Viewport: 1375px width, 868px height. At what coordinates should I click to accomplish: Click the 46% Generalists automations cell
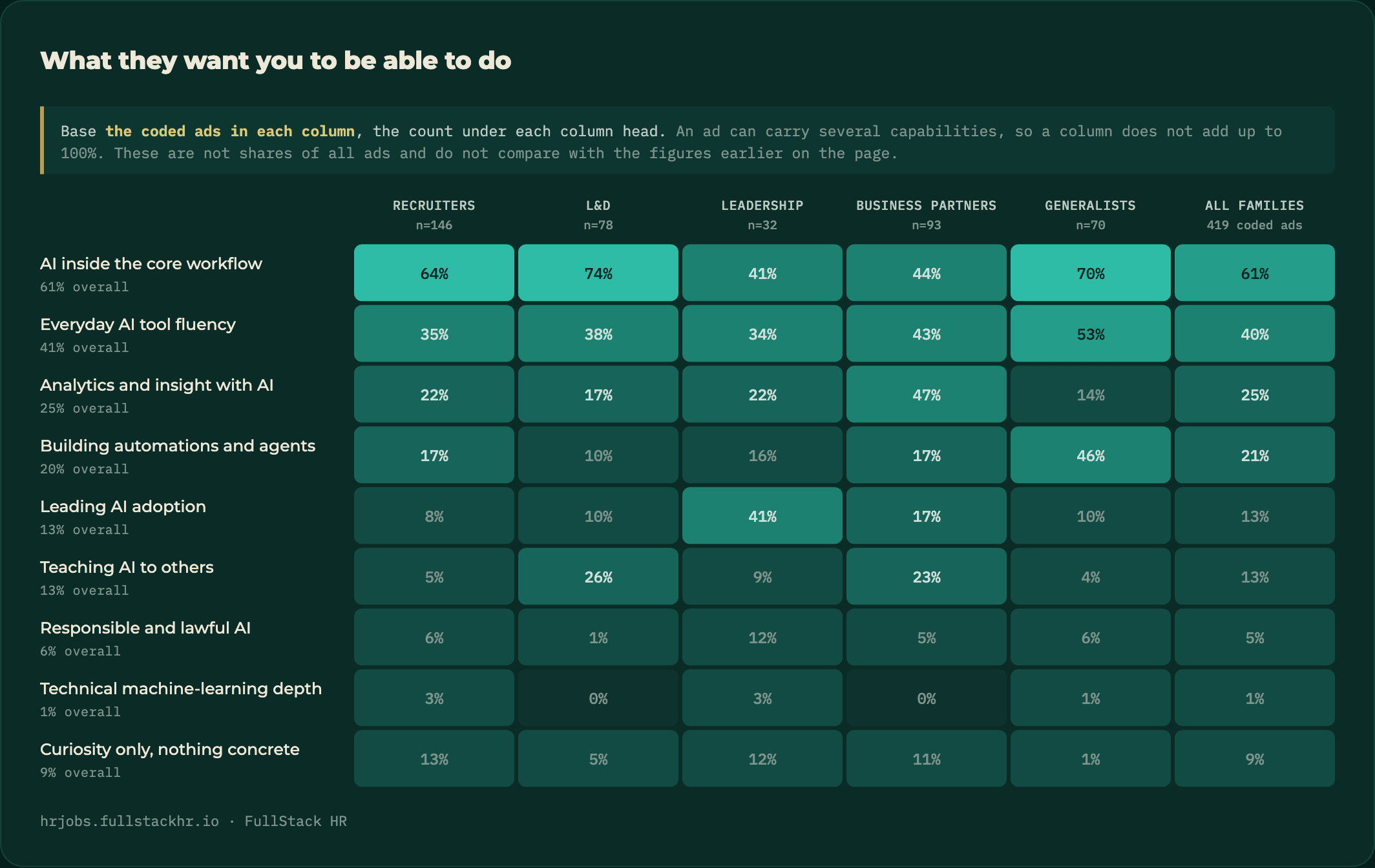point(1091,455)
